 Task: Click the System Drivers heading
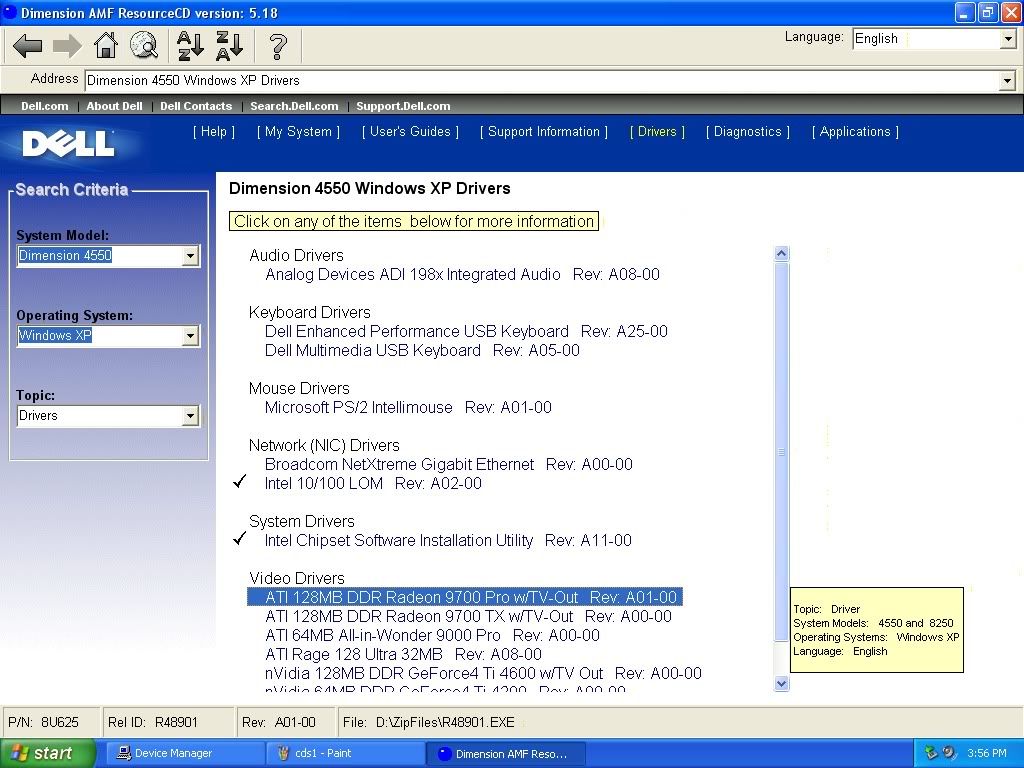click(x=302, y=521)
